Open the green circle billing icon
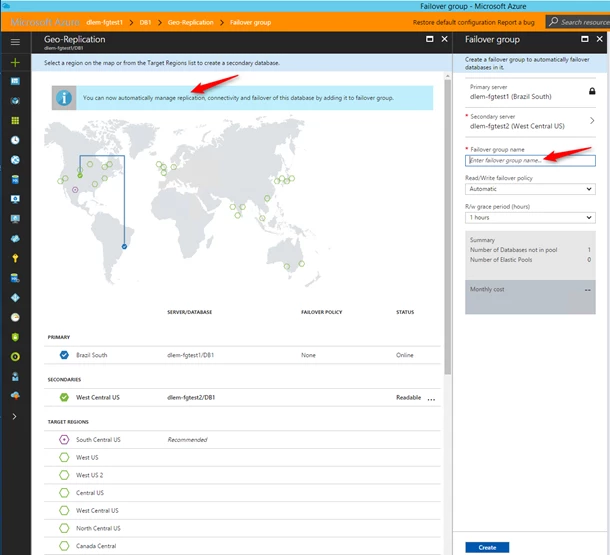This screenshot has height=555, width=610. point(15,357)
